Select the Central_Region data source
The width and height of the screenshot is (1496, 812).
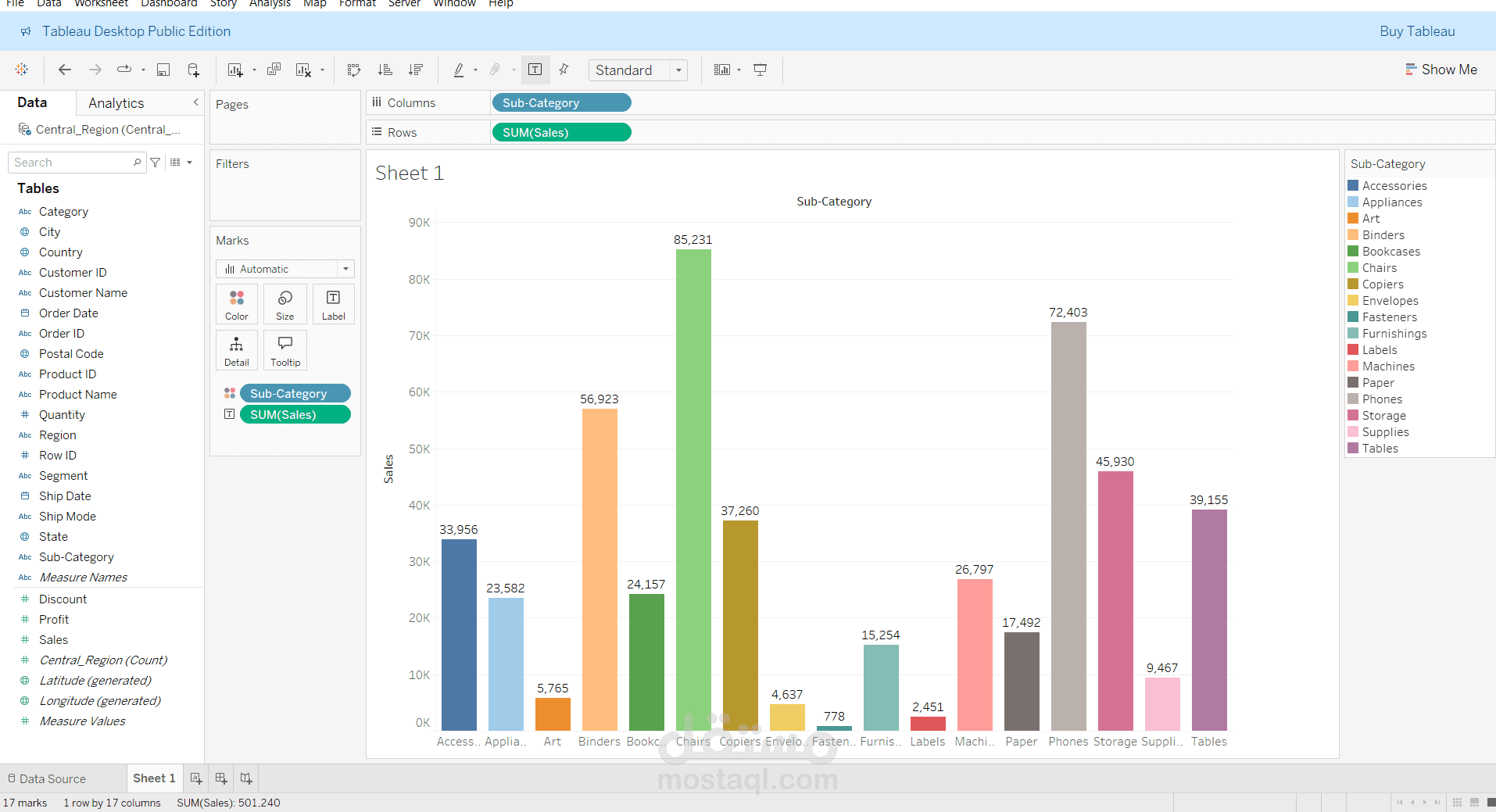click(100, 129)
